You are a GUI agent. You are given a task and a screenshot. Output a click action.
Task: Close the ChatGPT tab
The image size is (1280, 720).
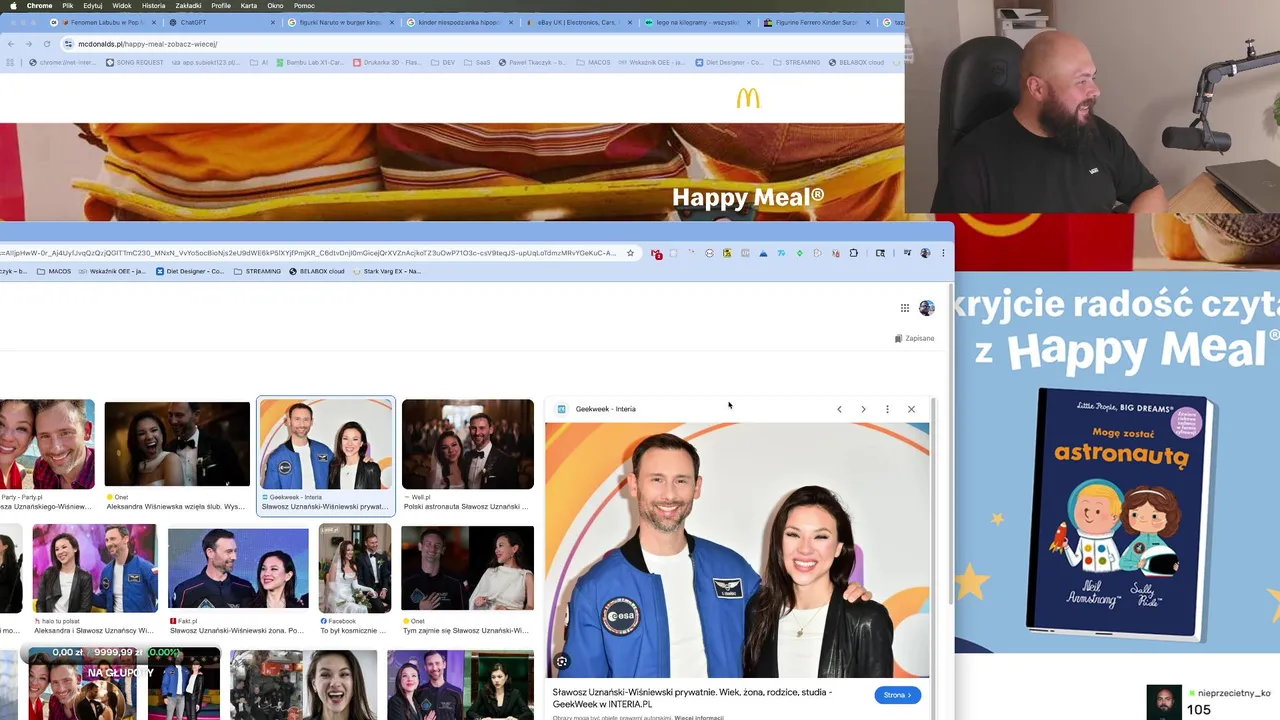pyautogui.click(x=273, y=22)
